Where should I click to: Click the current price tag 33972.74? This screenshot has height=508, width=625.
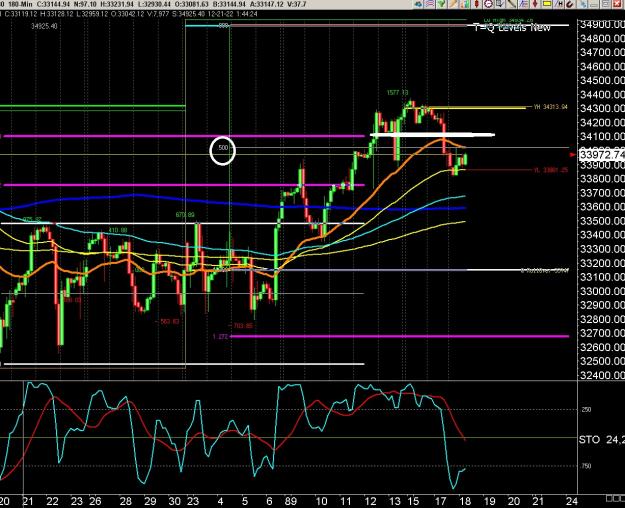click(602, 155)
